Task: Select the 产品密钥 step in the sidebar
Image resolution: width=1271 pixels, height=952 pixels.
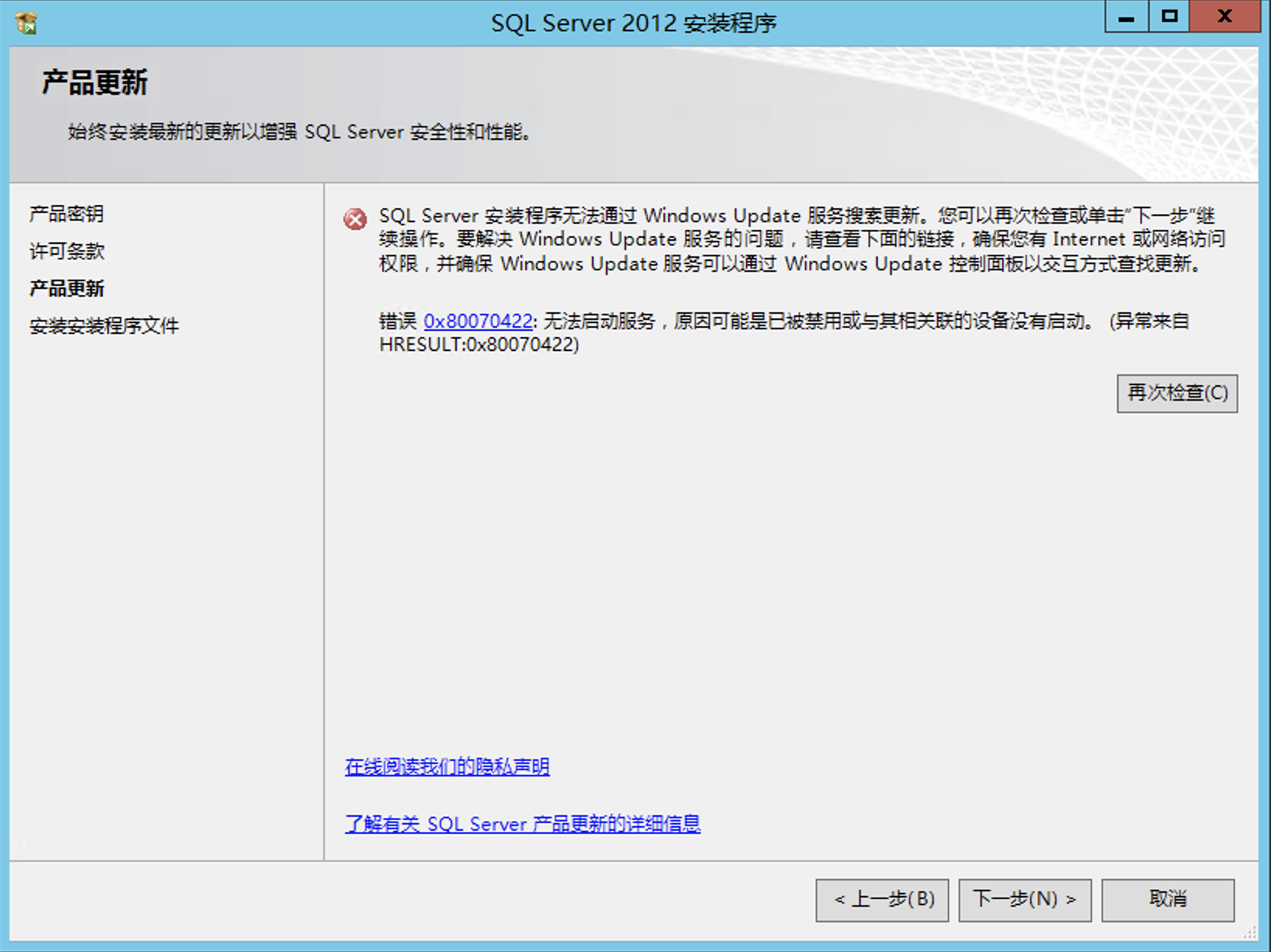Action: [67, 214]
